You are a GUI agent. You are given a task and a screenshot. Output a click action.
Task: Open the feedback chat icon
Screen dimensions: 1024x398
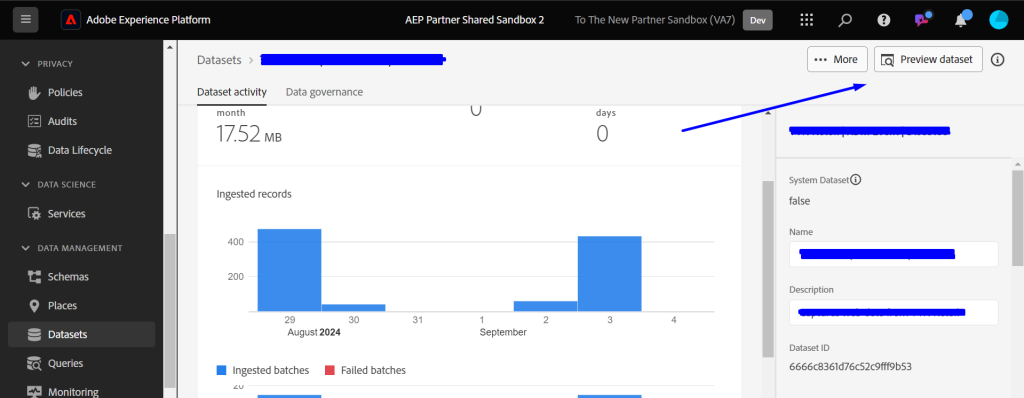tap(921, 19)
